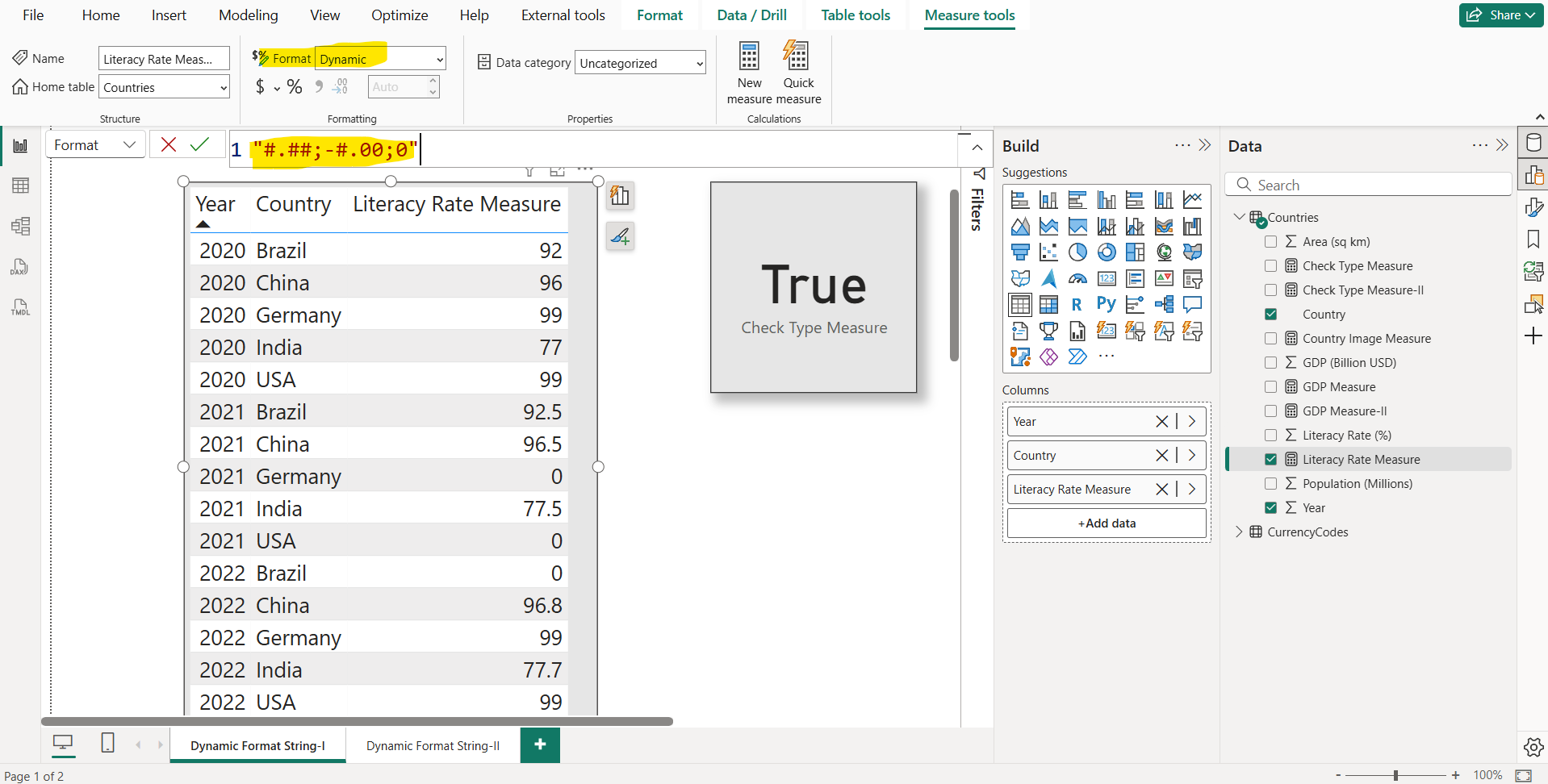The width and height of the screenshot is (1548, 784).
Task: Open the Model view icon
Action: tap(20, 227)
